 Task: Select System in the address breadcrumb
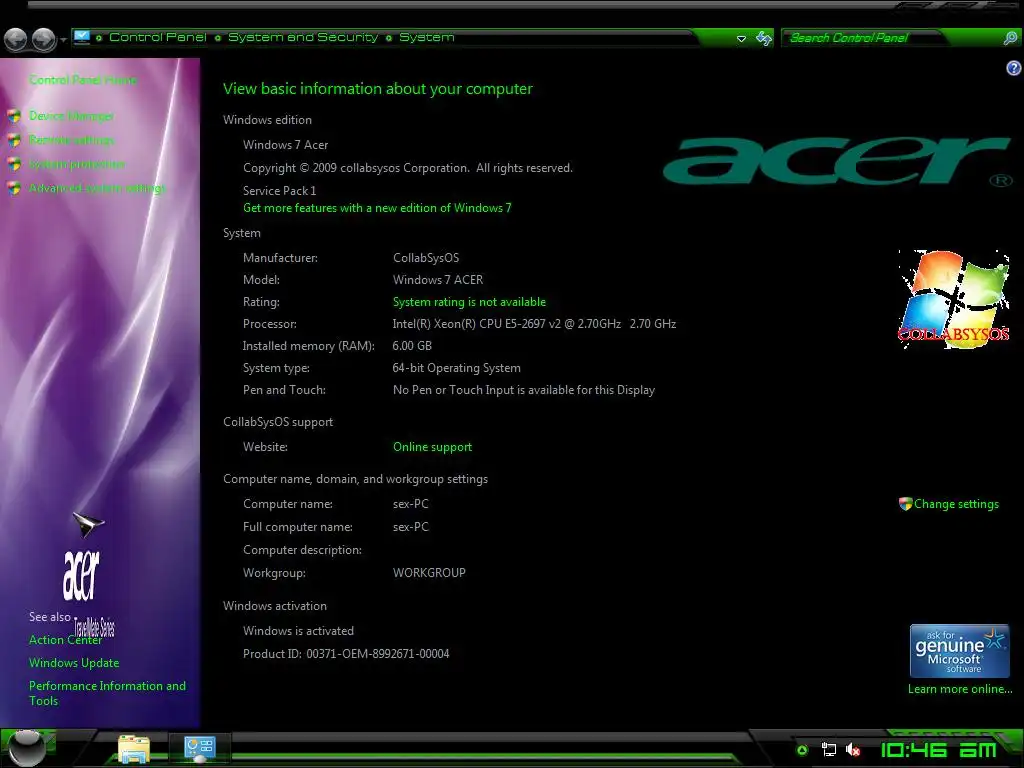coord(426,37)
